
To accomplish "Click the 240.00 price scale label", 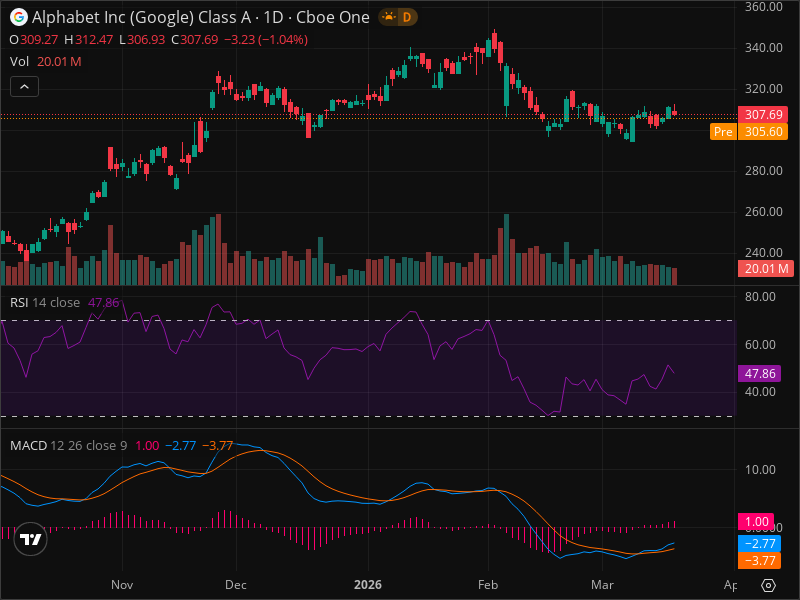I will pyautogui.click(x=763, y=252).
